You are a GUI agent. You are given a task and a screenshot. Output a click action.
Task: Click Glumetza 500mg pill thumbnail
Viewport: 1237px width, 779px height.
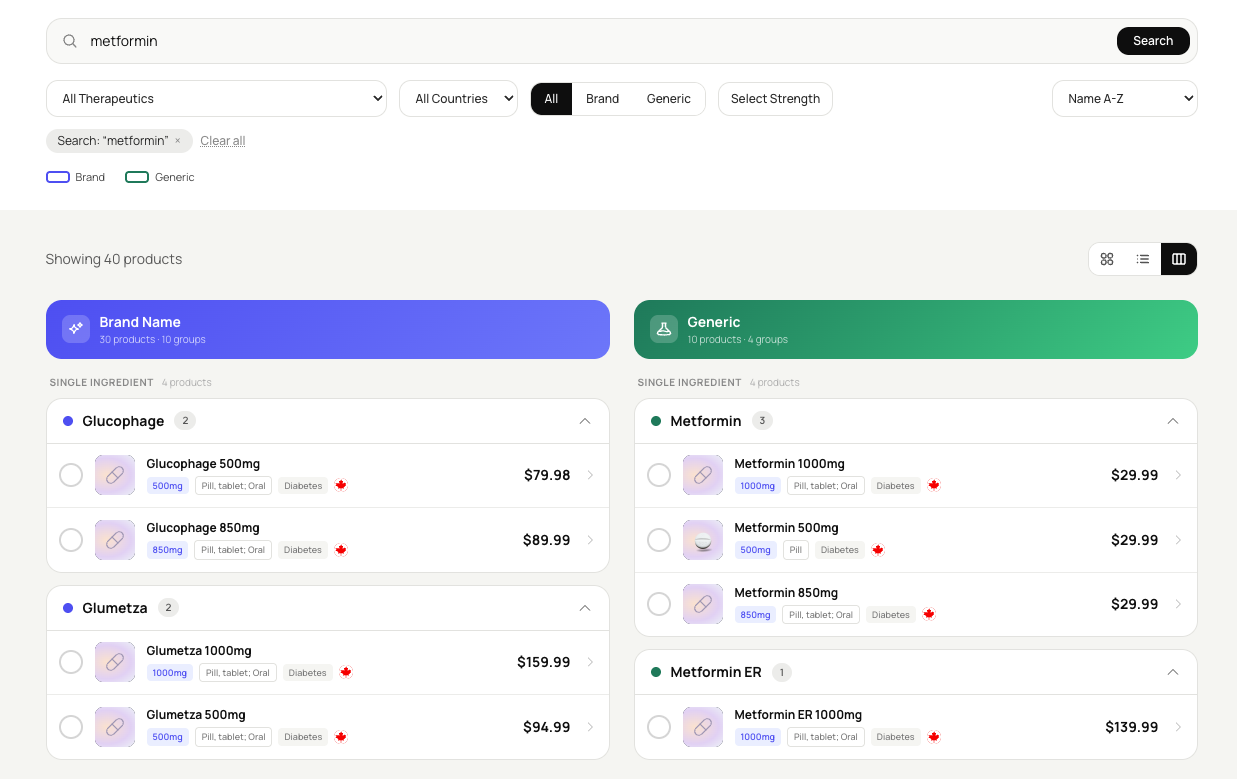(x=115, y=727)
